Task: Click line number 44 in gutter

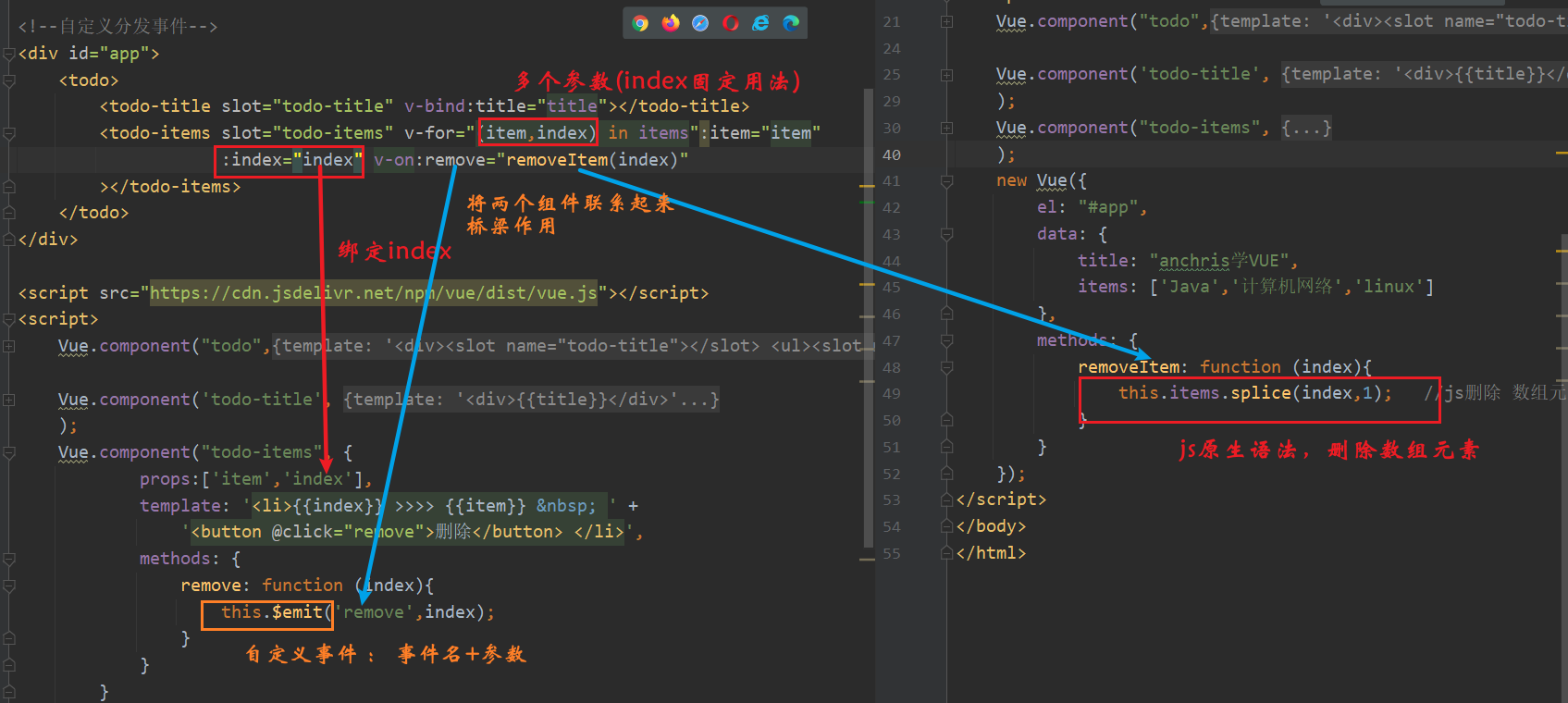Action: (892, 261)
